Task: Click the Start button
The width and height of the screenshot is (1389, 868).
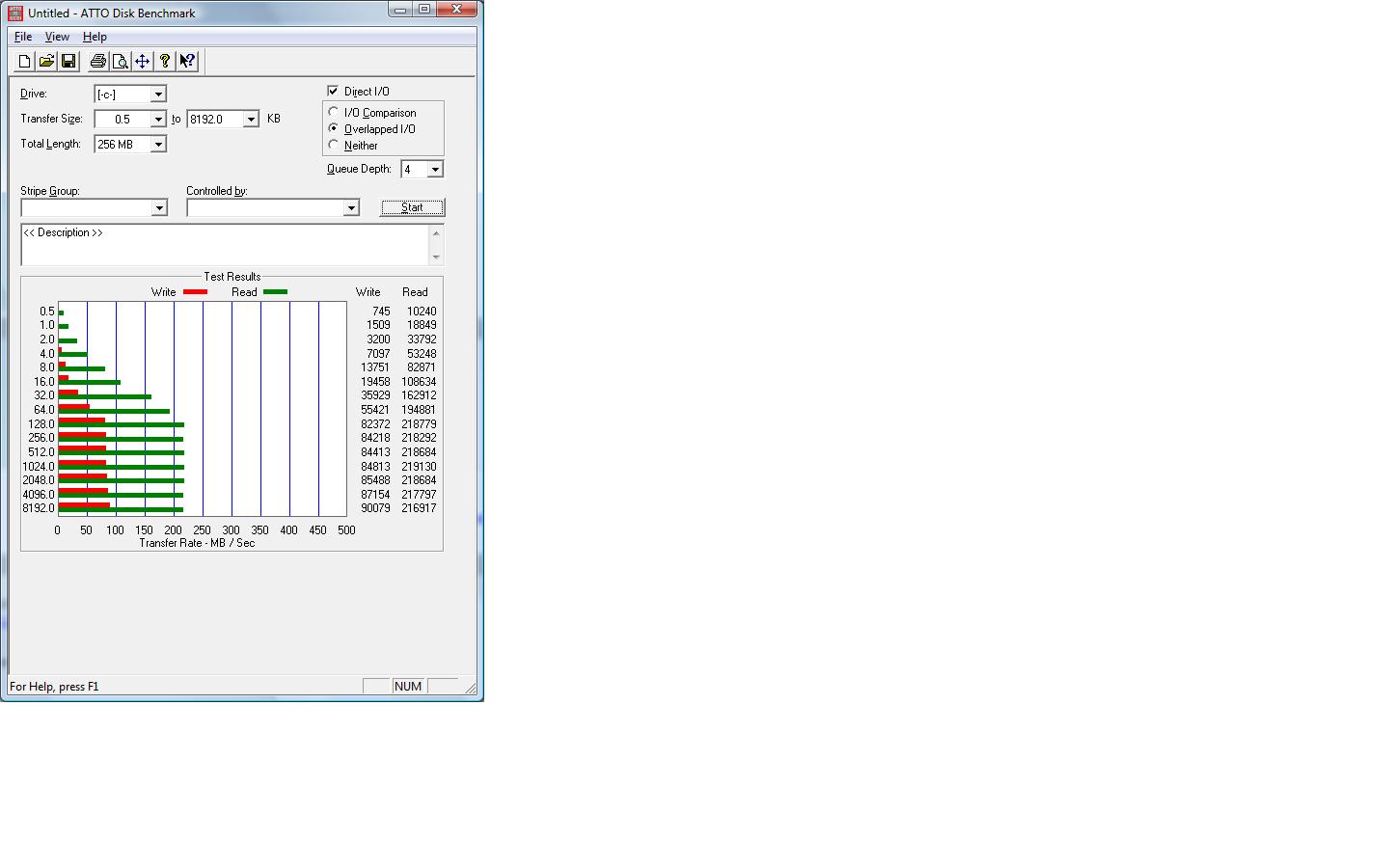Action: tap(412, 207)
